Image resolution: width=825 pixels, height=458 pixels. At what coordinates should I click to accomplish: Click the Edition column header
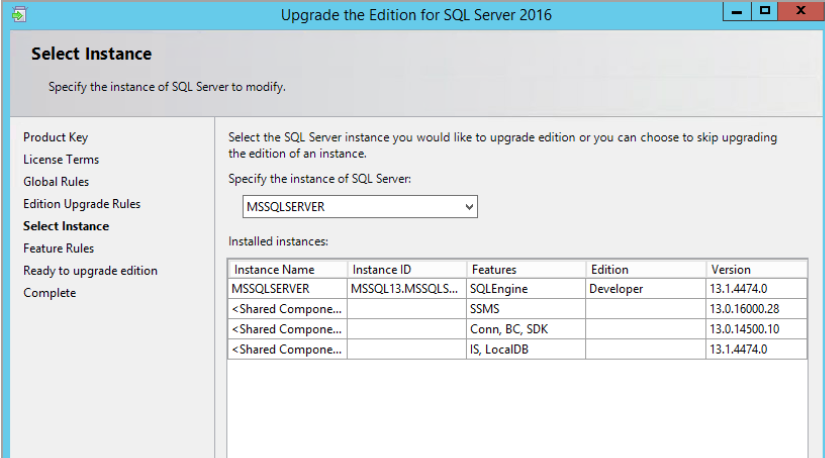[646, 270]
